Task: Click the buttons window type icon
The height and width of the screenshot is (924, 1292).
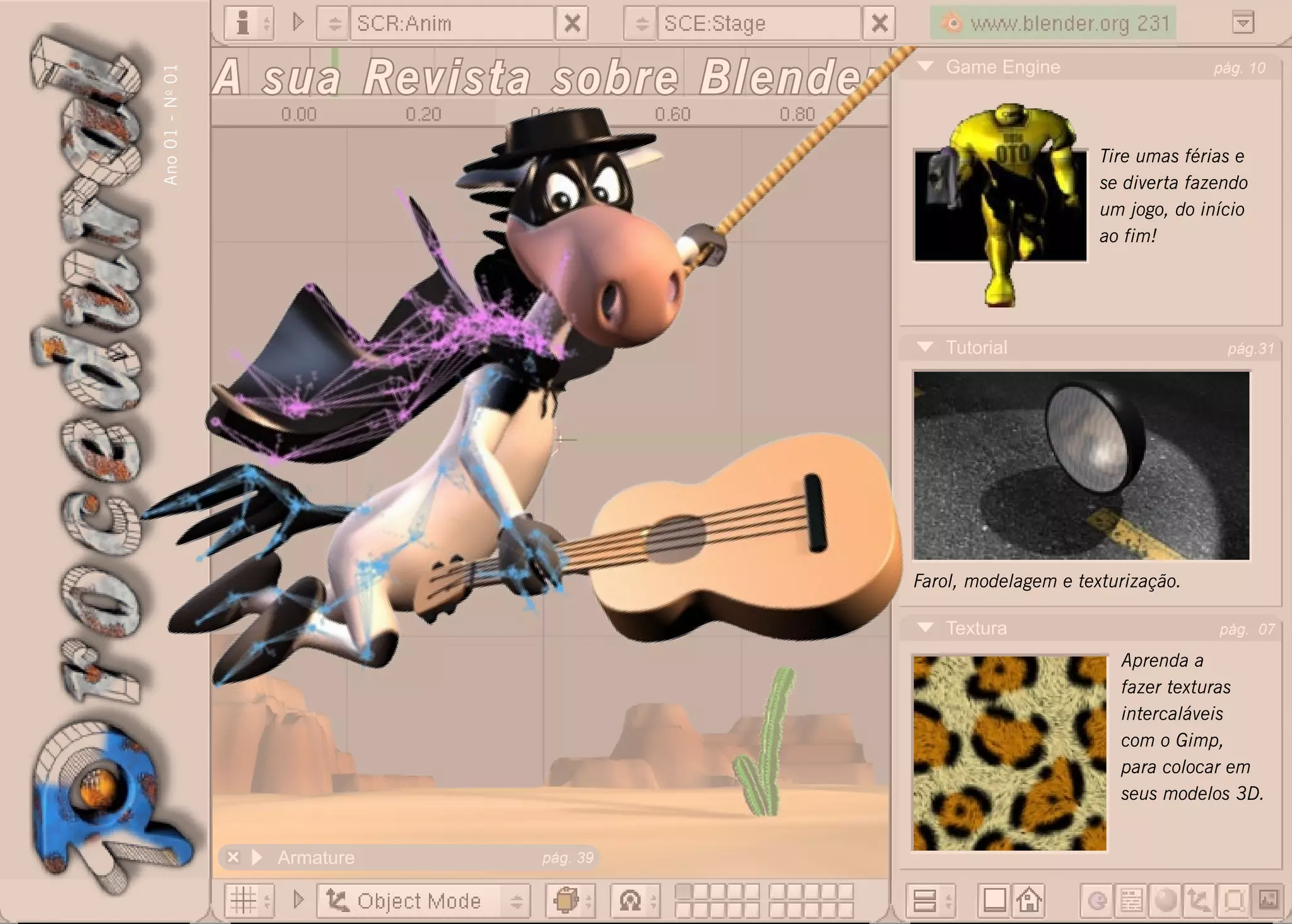Action: pos(925,900)
